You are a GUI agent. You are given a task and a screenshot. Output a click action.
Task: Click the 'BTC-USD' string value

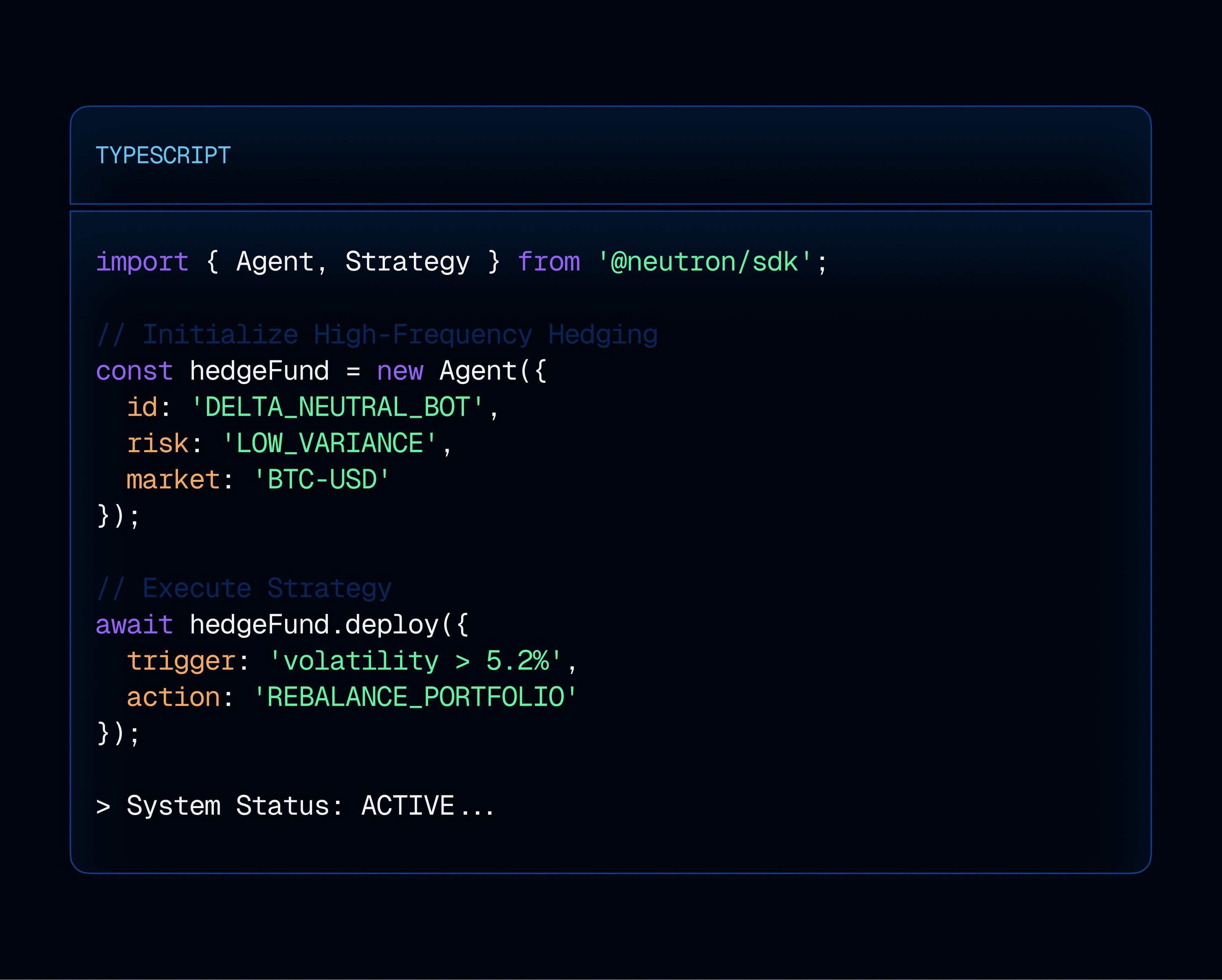pos(321,479)
